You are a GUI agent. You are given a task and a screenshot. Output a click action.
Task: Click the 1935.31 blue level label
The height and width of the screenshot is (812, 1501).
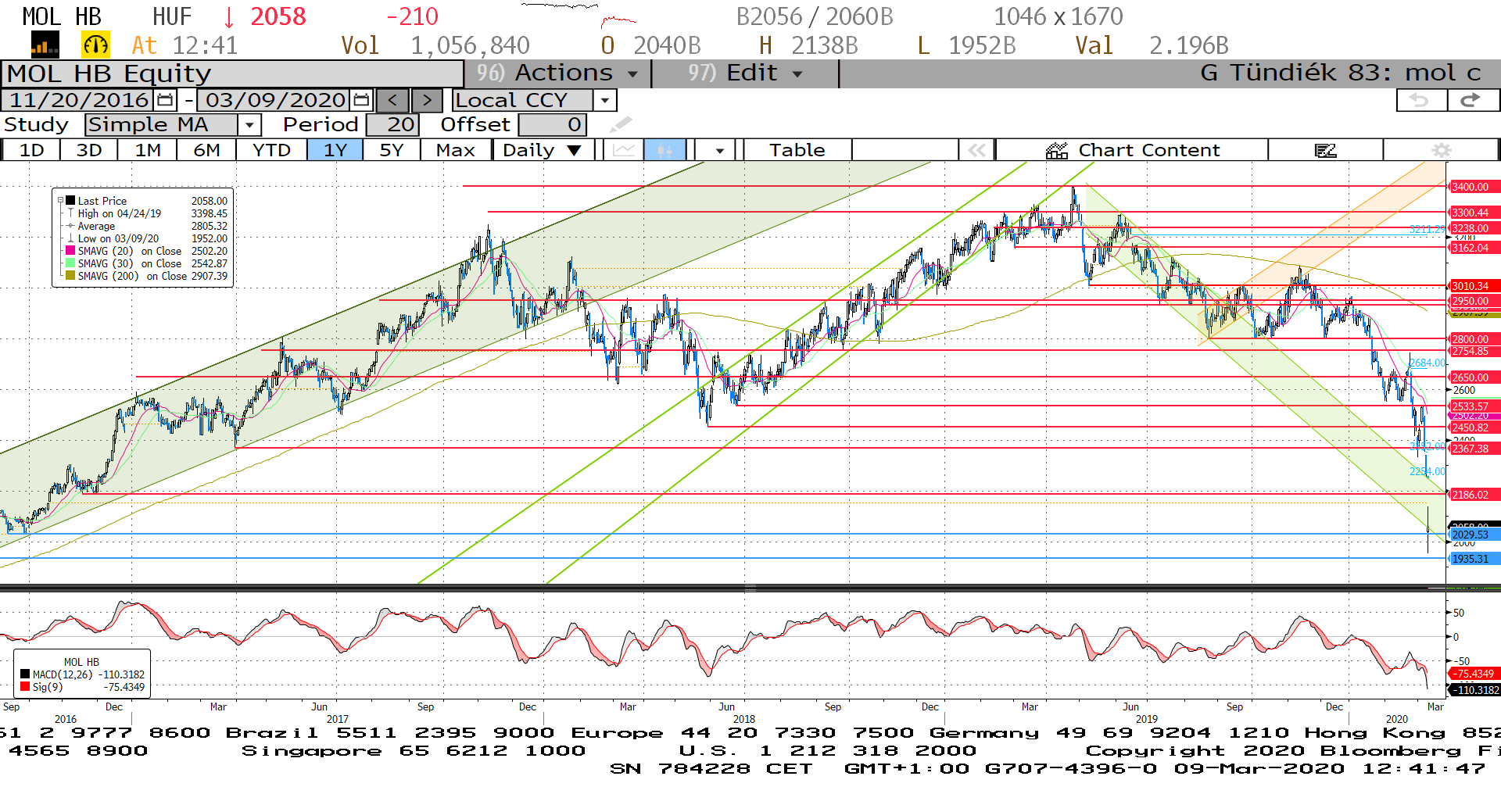[x=1473, y=559]
